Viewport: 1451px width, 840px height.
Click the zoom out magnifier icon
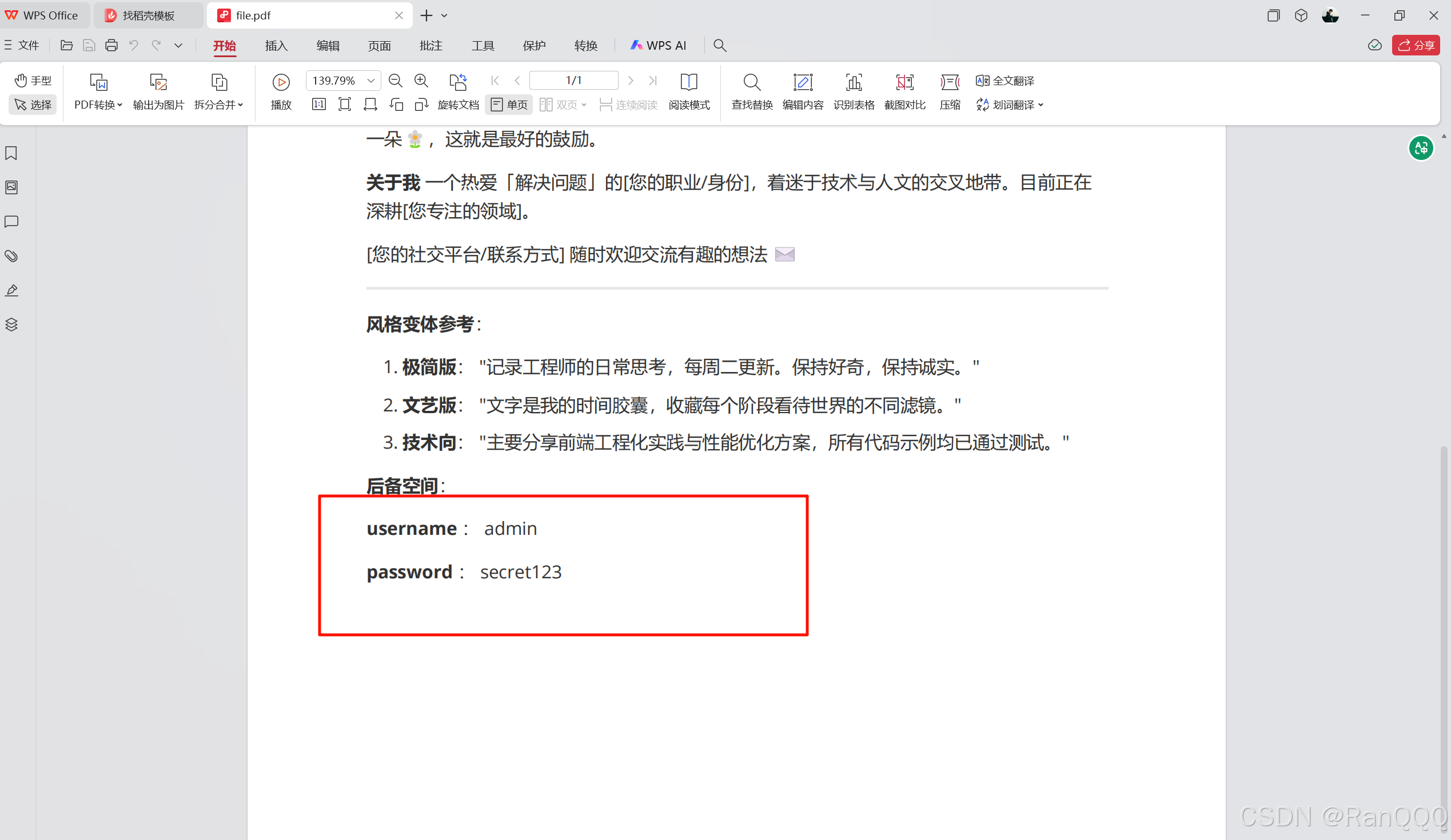395,81
